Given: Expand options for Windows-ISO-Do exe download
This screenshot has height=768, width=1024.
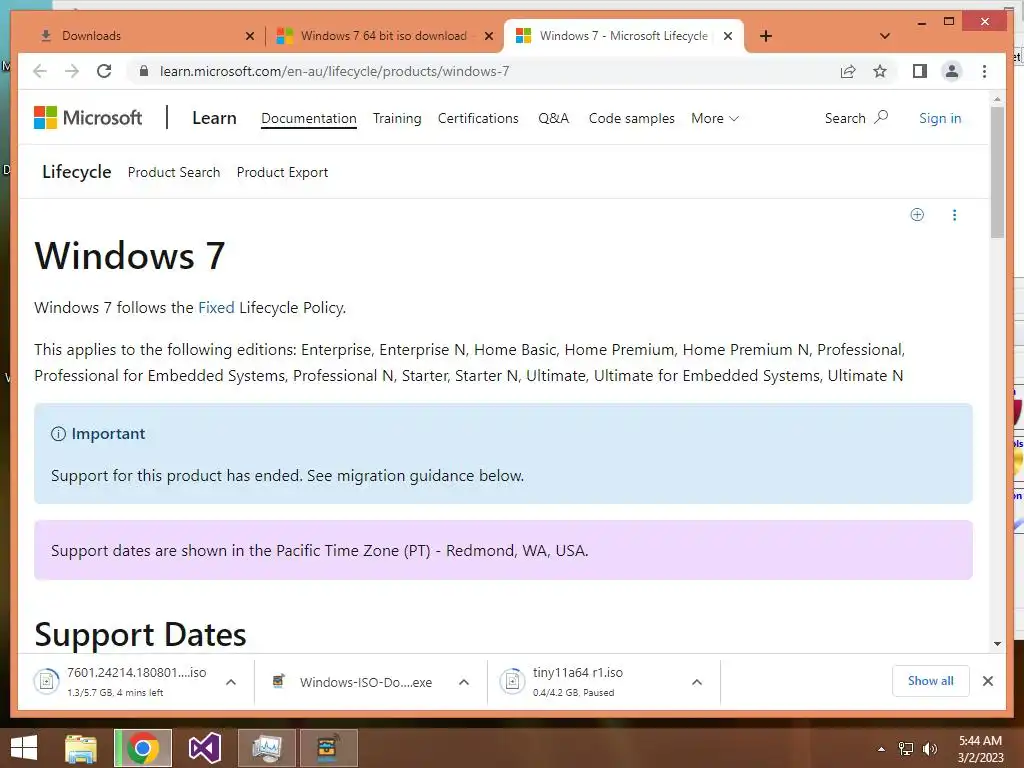Looking at the screenshot, I should pos(464,682).
